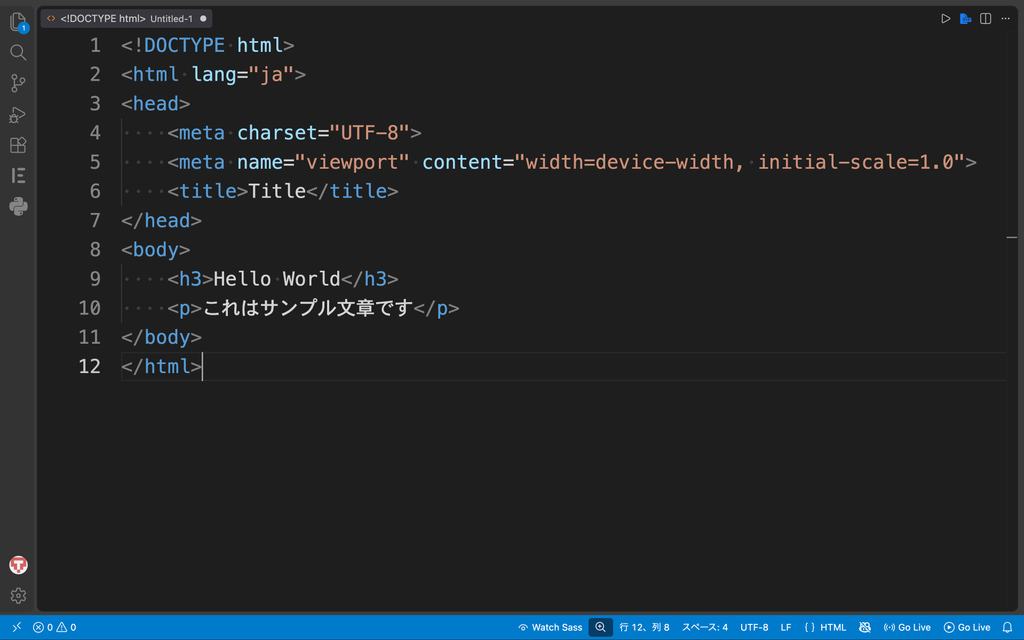Toggle the zoom magnifier status bar item
Image resolution: width=1024 pixels, height=640 pixels.
click(x=600, y=627)
